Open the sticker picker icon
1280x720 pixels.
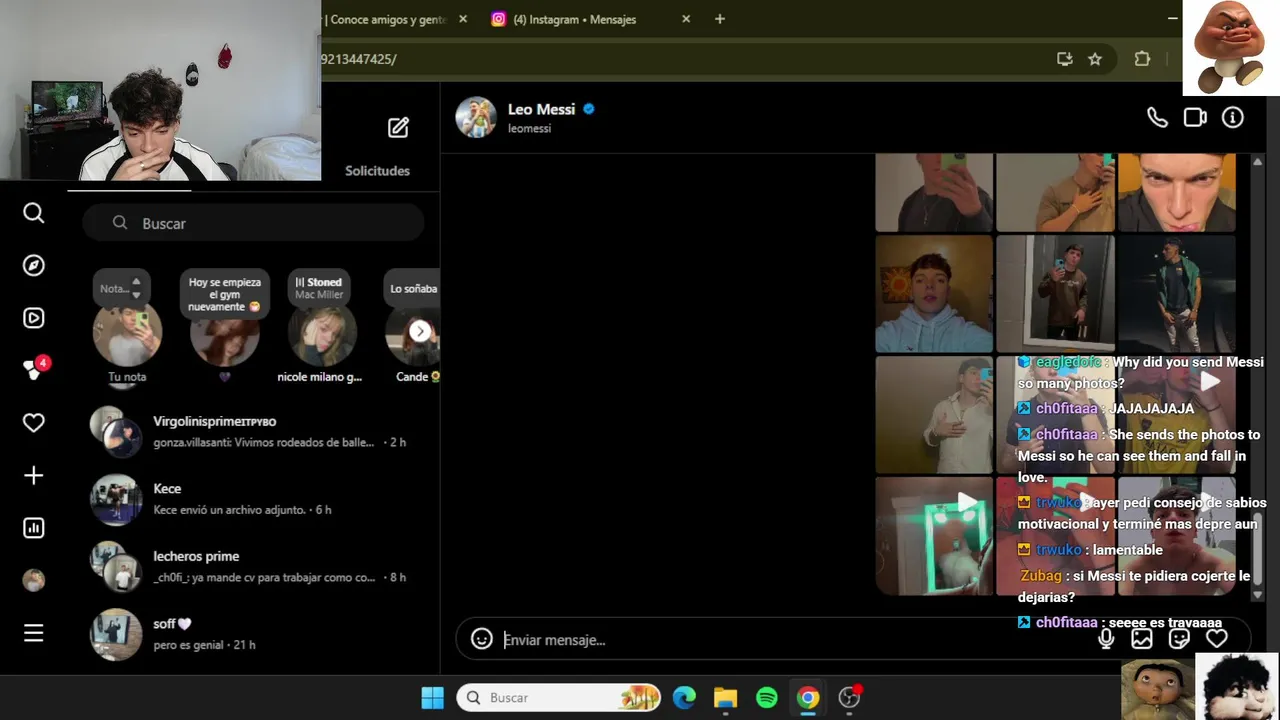point(1179,639)
